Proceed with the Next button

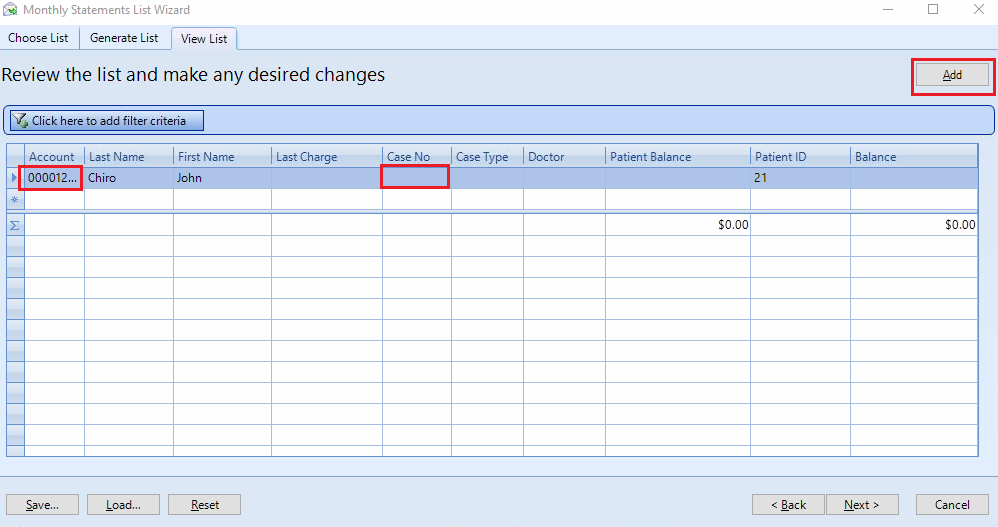862,505
